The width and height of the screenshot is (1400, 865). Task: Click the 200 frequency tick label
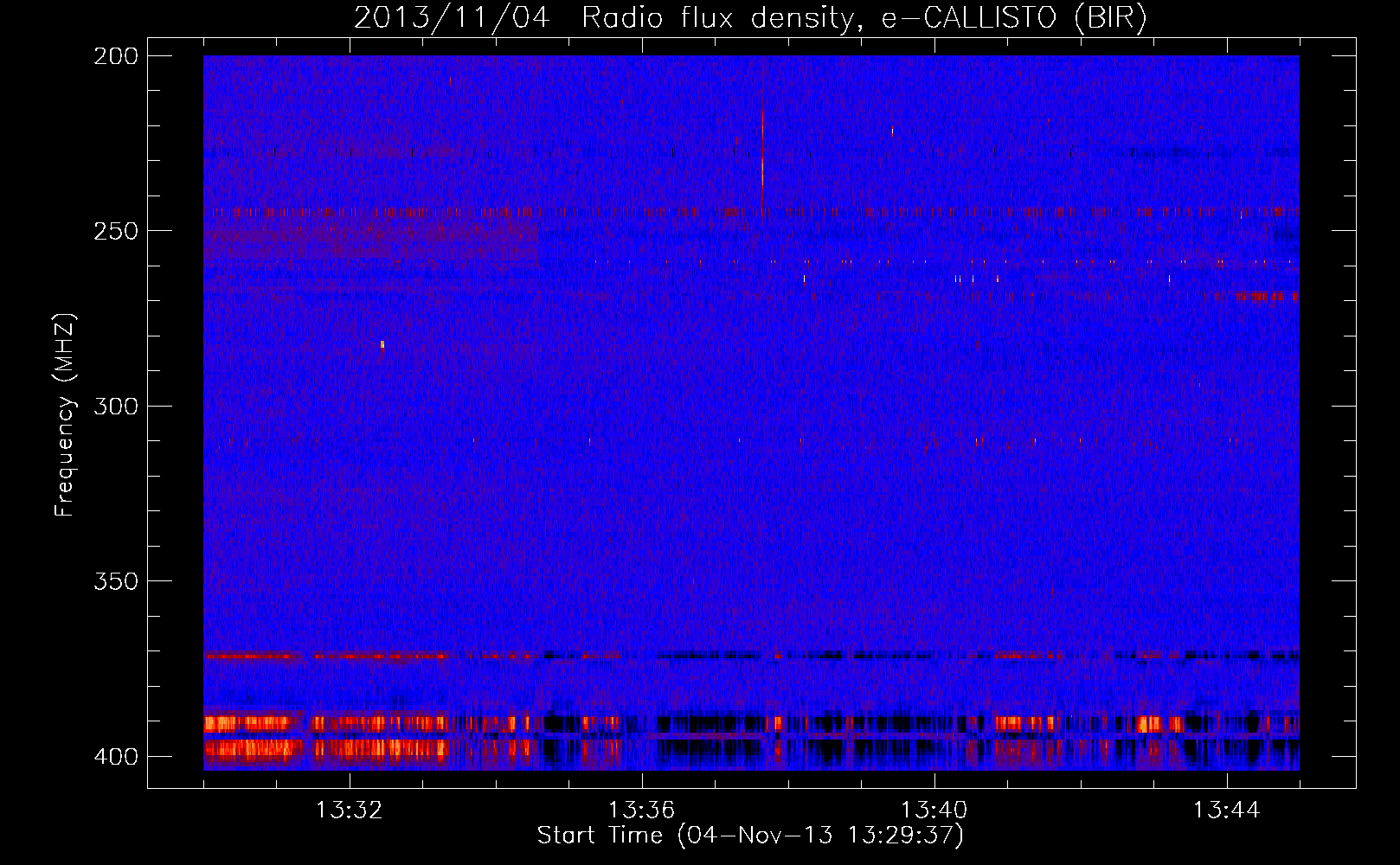point(115,56)
